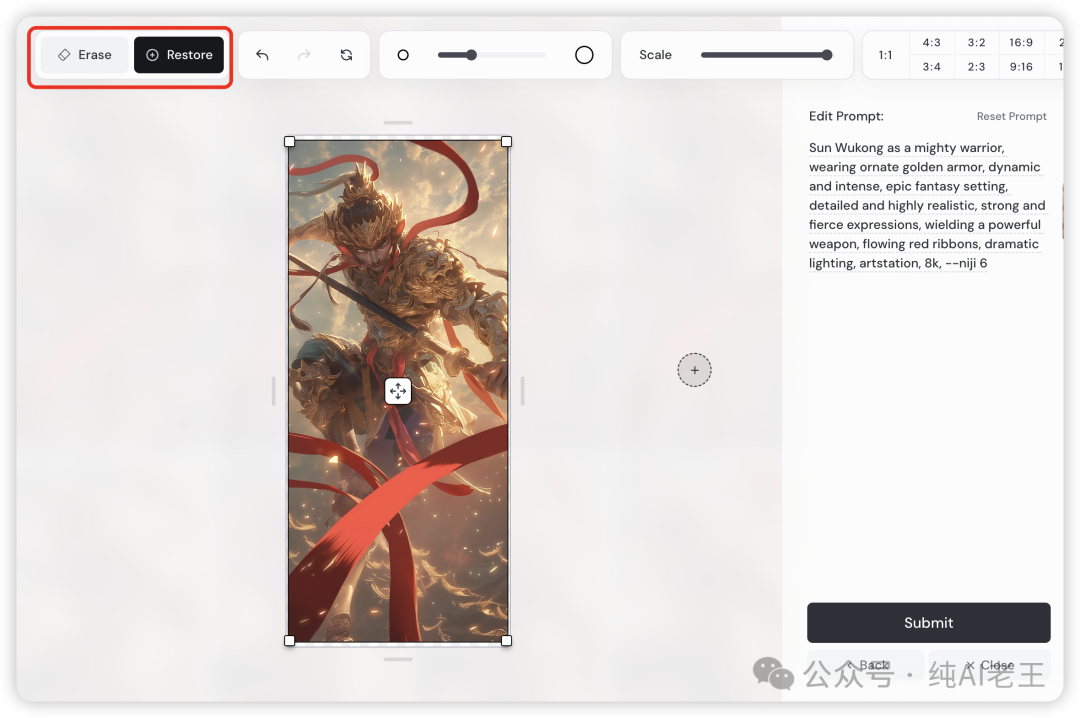Choose the 16:9 aspect ratio

[x=1021, y=43]
